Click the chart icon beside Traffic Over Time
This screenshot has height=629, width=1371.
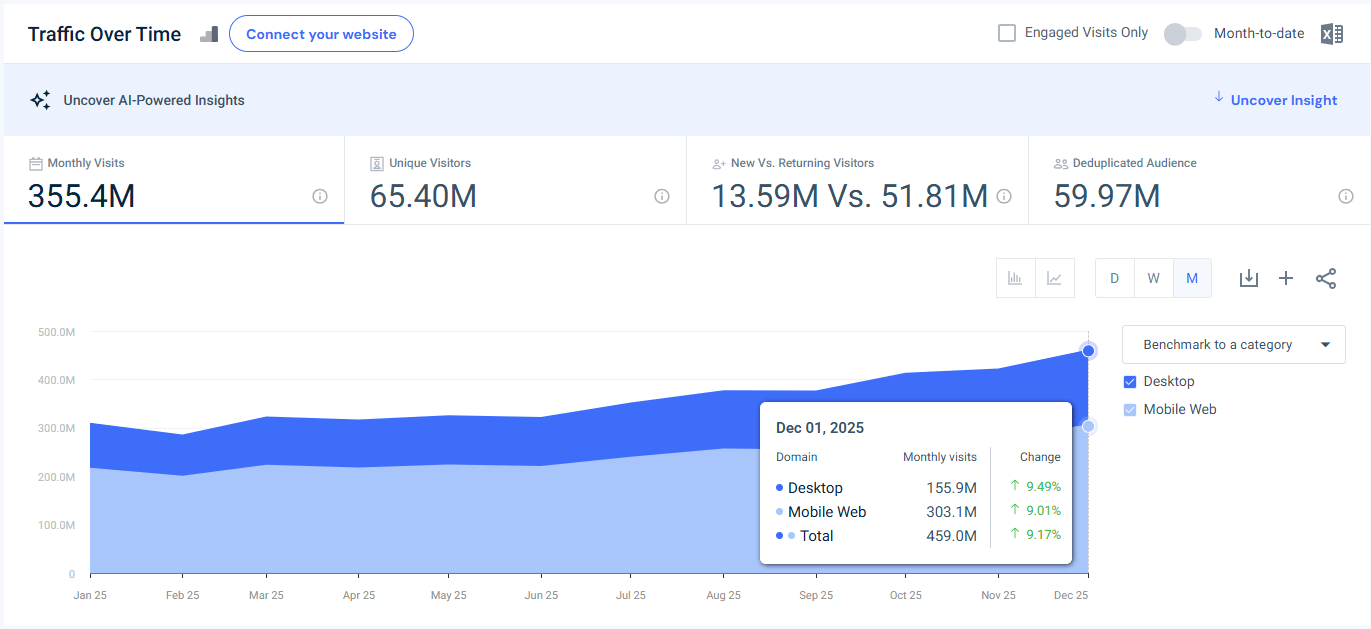click(208, 33)
